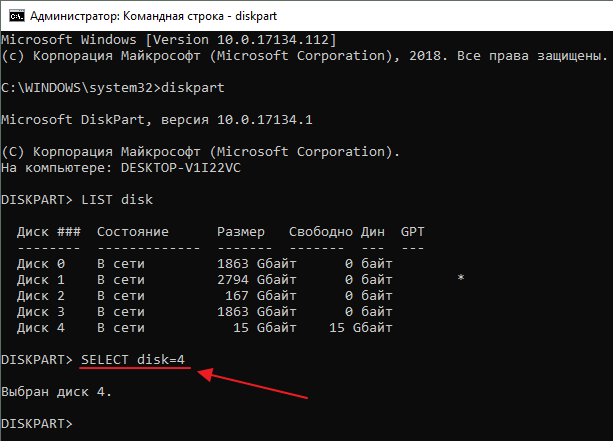Click the underlined 'SELECT disk=4' command
The height and width of the screenshot is (441, 613).
click(133, 360)
